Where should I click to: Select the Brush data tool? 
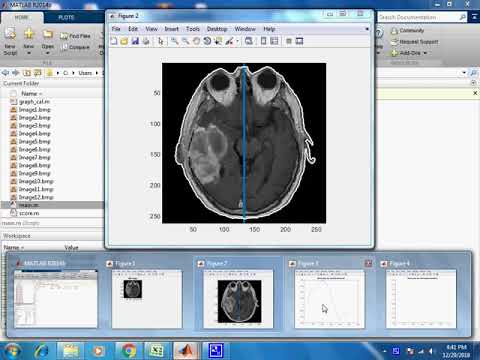[229, 41]
